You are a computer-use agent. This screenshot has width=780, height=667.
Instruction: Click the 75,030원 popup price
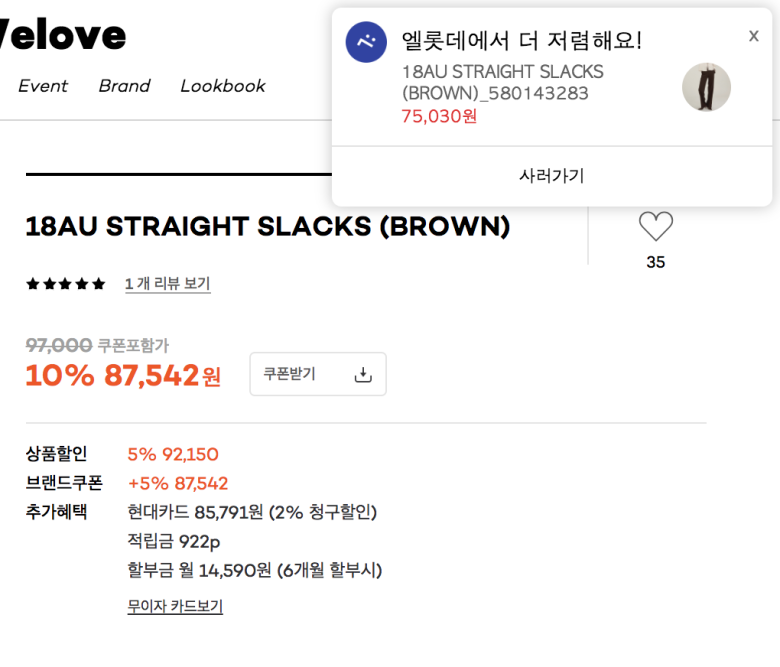pos(439,116)
